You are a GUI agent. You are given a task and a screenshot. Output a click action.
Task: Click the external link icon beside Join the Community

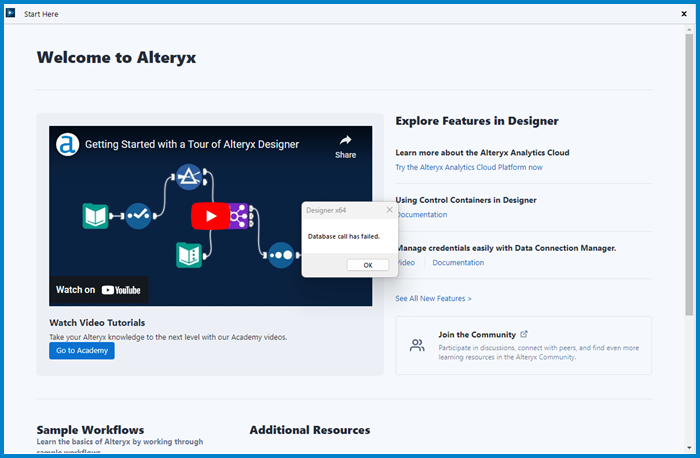(525, 334)
